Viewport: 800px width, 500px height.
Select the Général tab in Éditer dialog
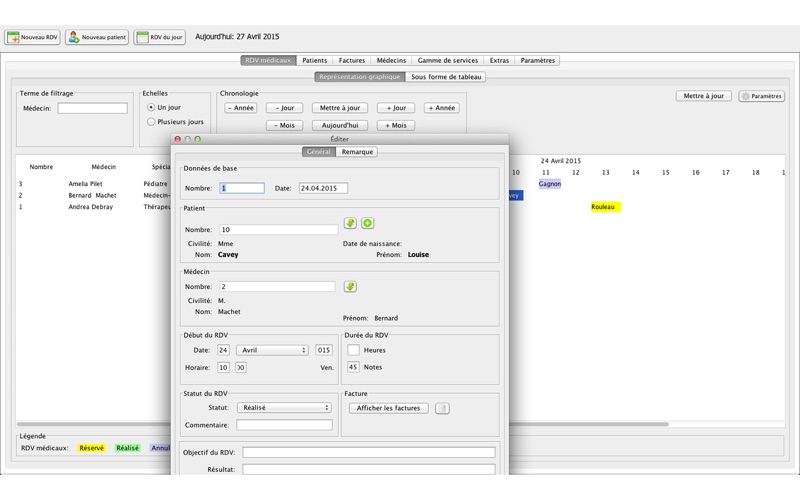coord(319,152)
